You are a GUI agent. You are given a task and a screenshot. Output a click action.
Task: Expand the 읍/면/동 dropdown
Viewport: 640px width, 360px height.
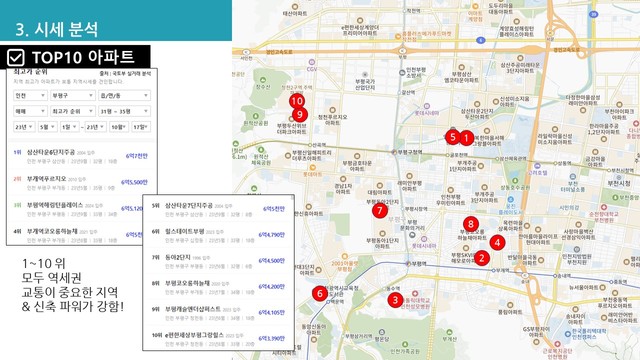[124, 96]
